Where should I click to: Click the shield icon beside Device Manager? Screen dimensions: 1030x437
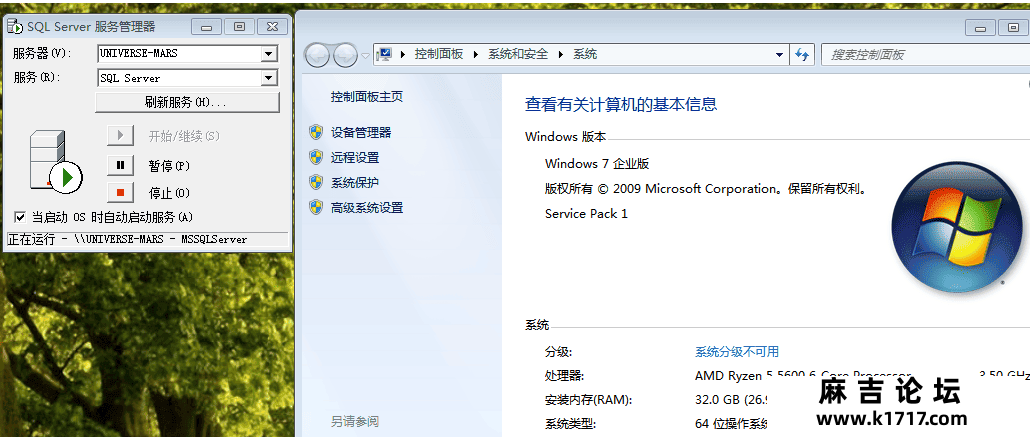pos(316,132)
